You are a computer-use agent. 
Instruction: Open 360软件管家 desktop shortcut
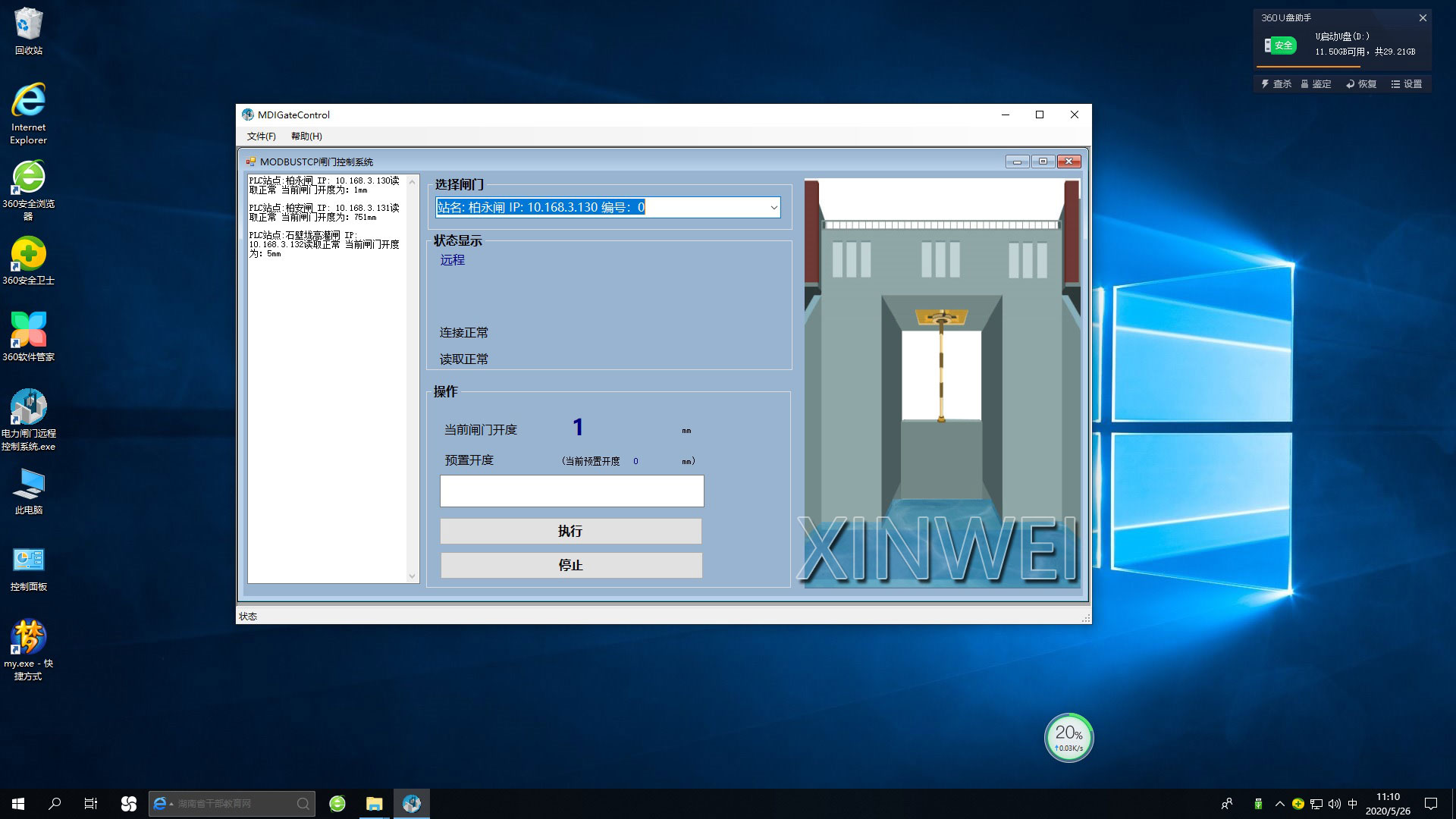pos(29,337)
